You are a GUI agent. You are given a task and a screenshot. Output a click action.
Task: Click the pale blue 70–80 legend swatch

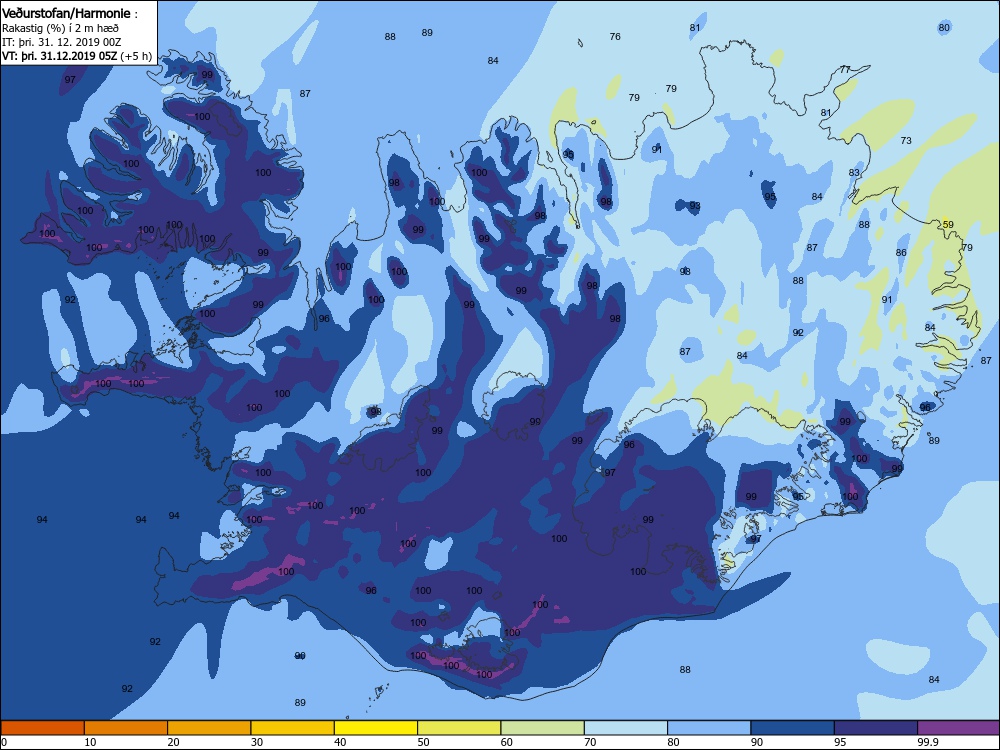tap(626, 728)
